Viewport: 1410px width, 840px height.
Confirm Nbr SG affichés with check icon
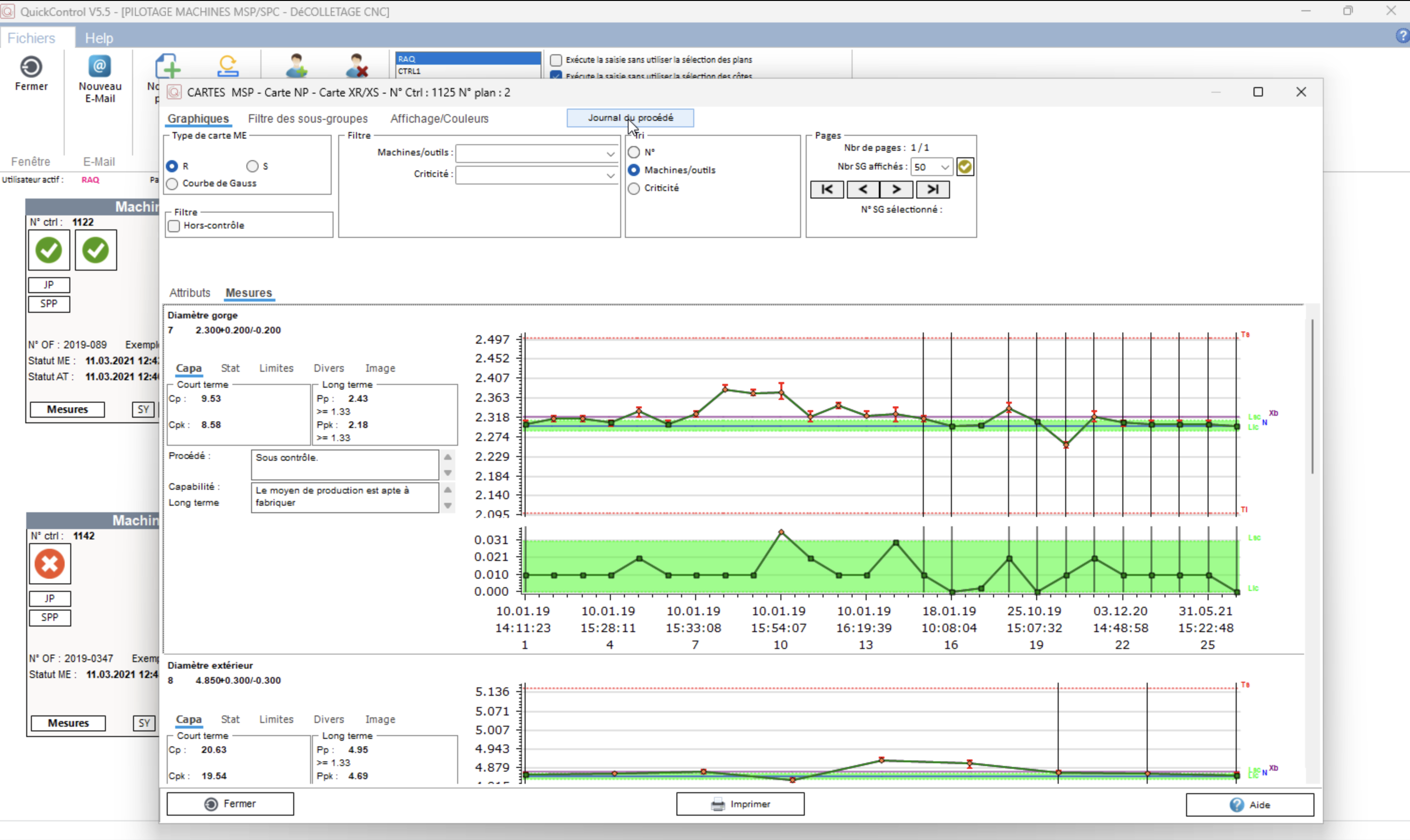(965, 166)
